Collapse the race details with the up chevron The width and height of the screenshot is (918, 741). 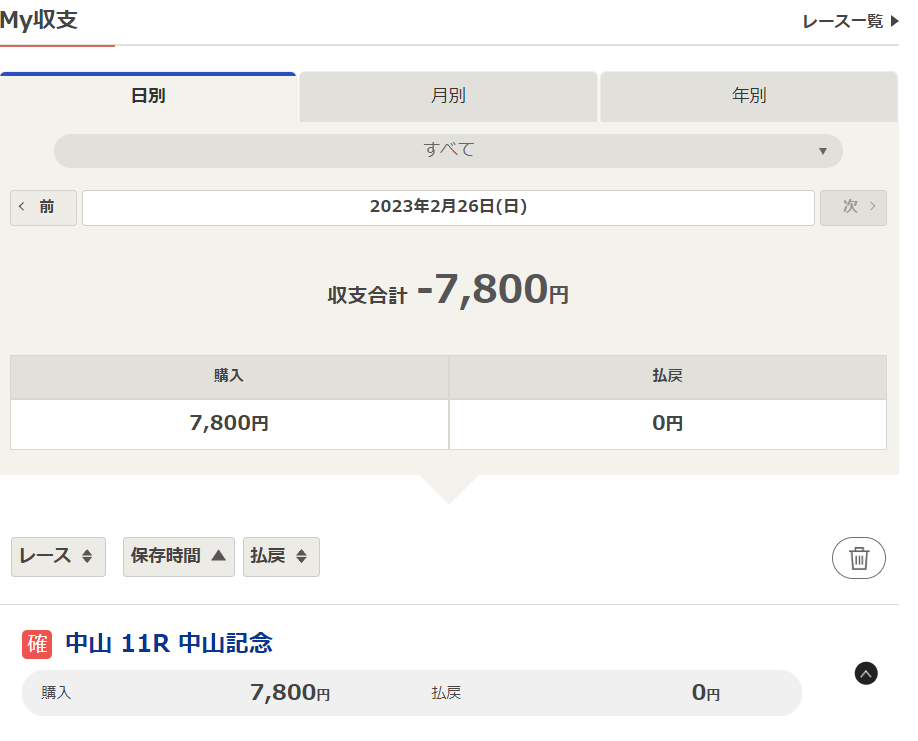point(865,674)
